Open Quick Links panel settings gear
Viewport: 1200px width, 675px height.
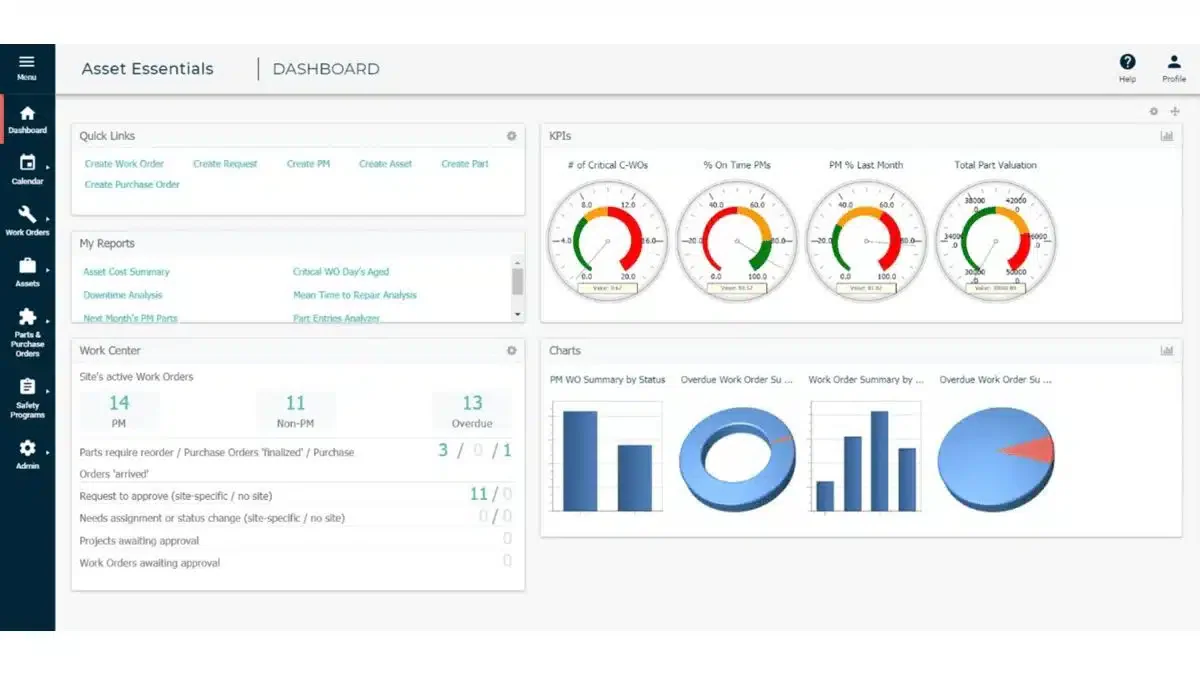click(x=512, y=136)
